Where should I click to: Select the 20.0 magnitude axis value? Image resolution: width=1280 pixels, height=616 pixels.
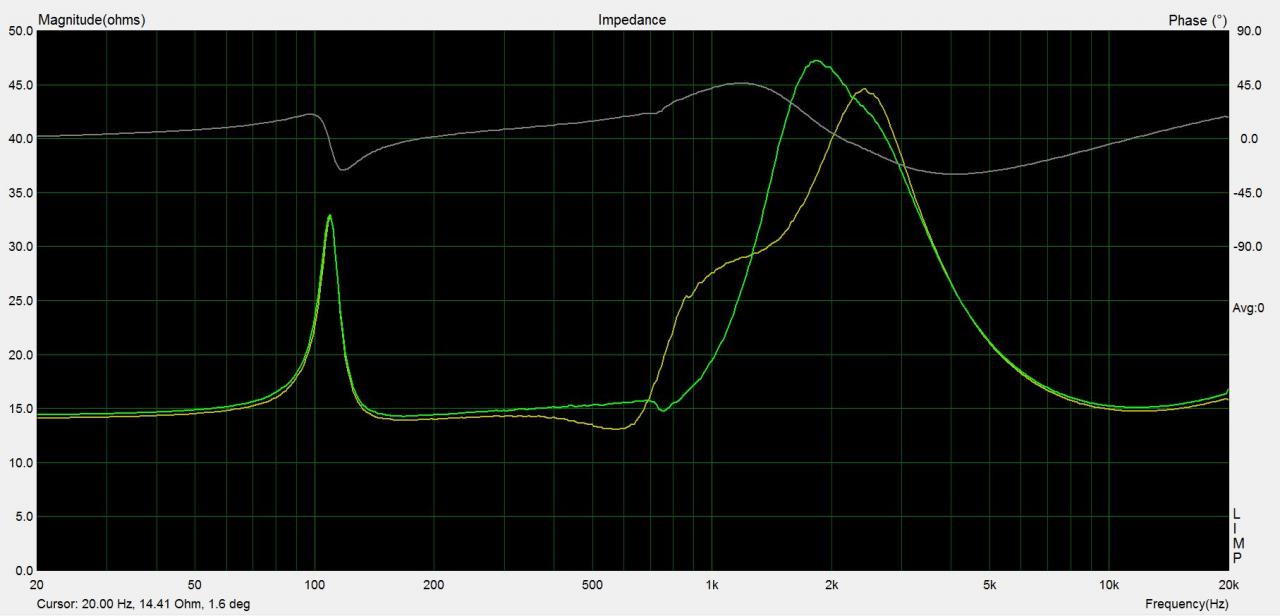point(20,355)
